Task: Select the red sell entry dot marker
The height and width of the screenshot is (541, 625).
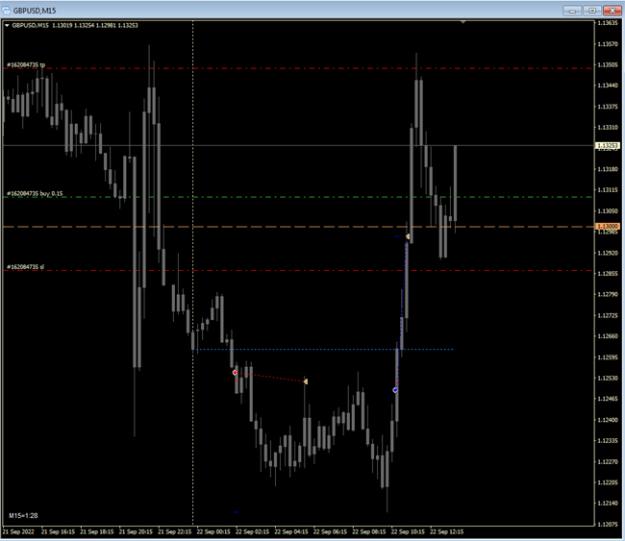Action: pyautogui.click(x=235, y=372)
